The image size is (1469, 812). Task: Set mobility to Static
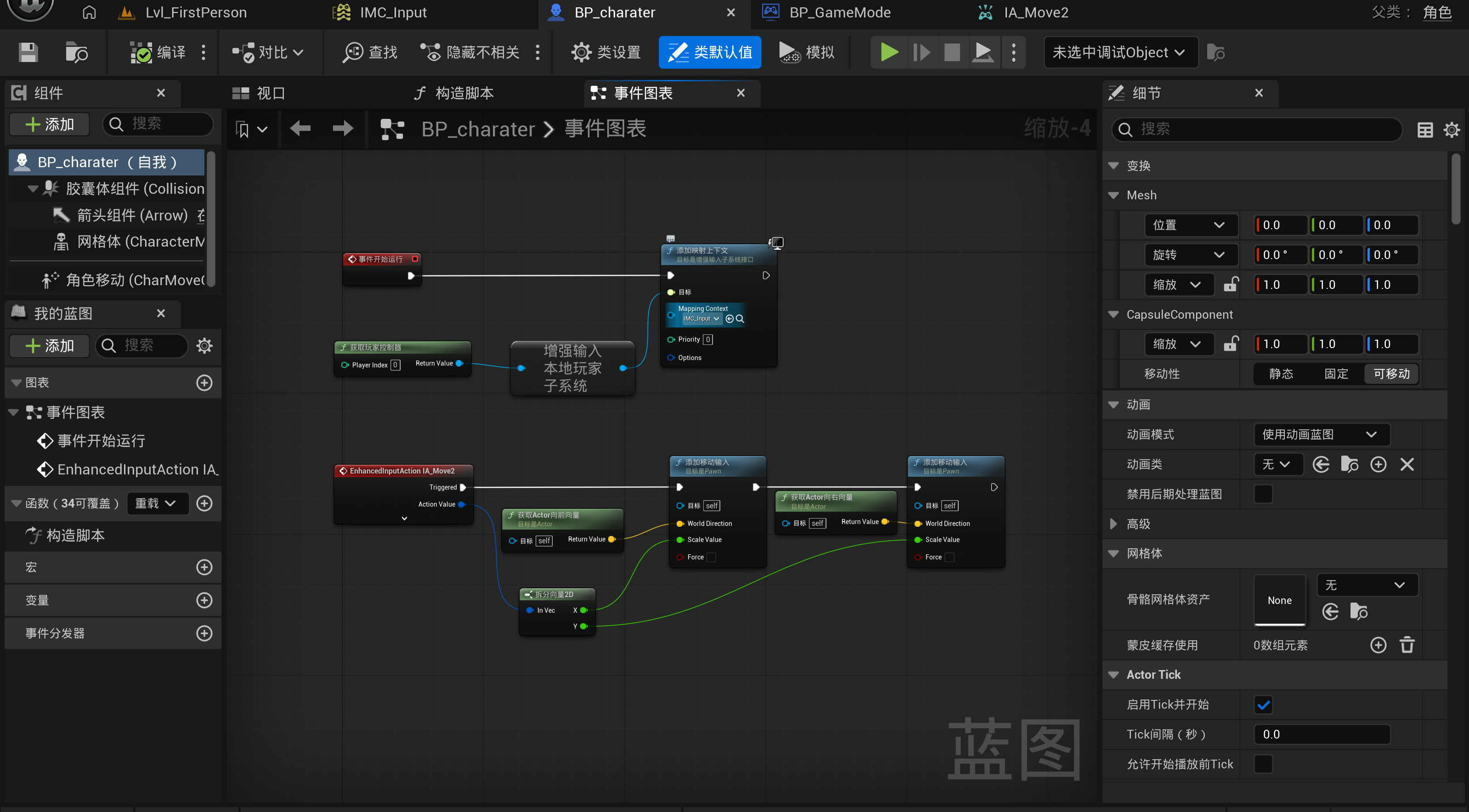click(1281, 374)
